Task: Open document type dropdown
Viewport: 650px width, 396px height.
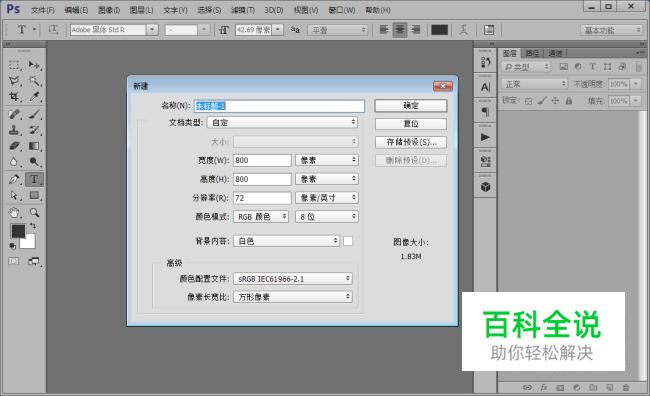Action: [283, 122]
